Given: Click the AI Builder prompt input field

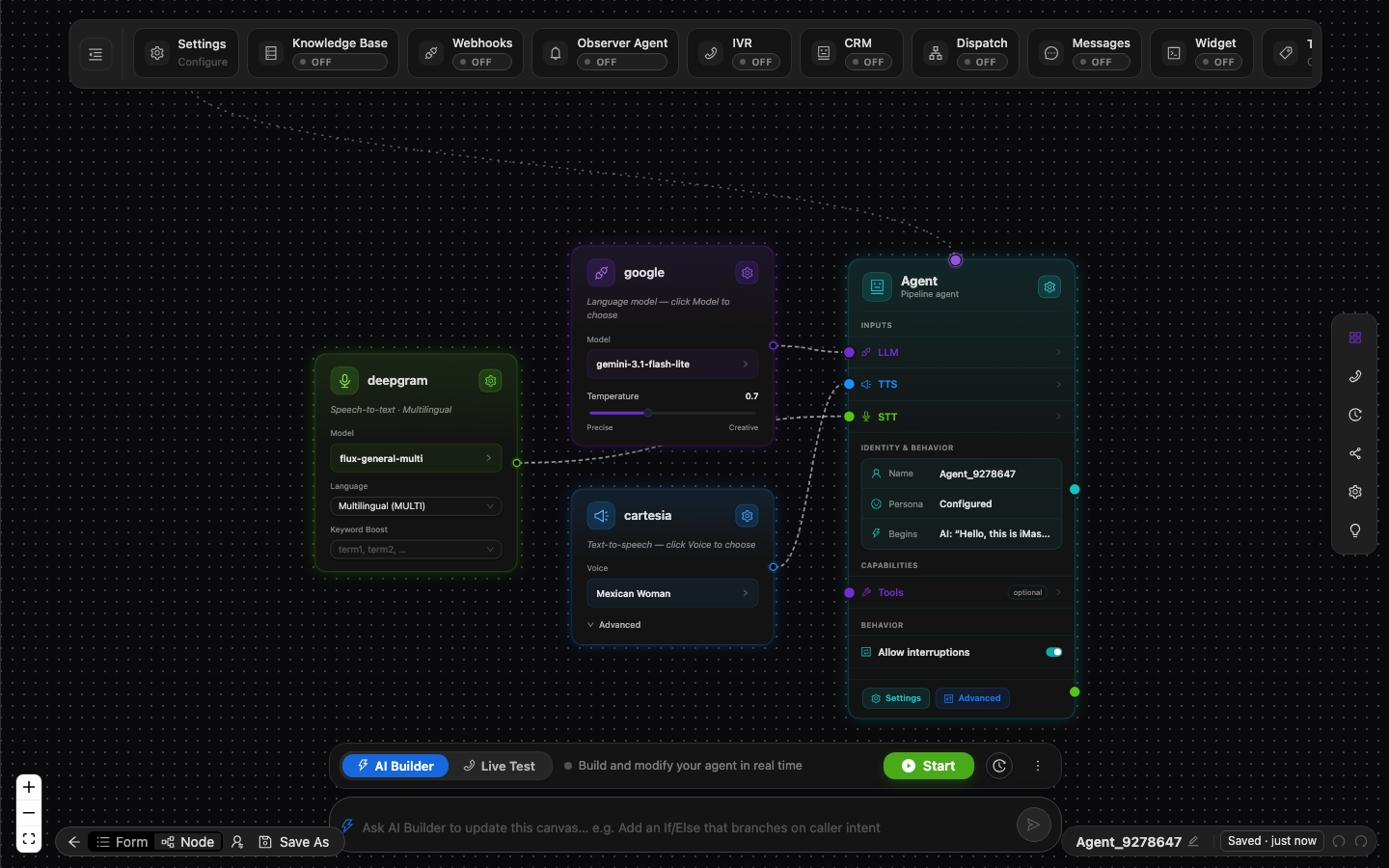Looking at the screenshot, I should click(x=680, y=827).
